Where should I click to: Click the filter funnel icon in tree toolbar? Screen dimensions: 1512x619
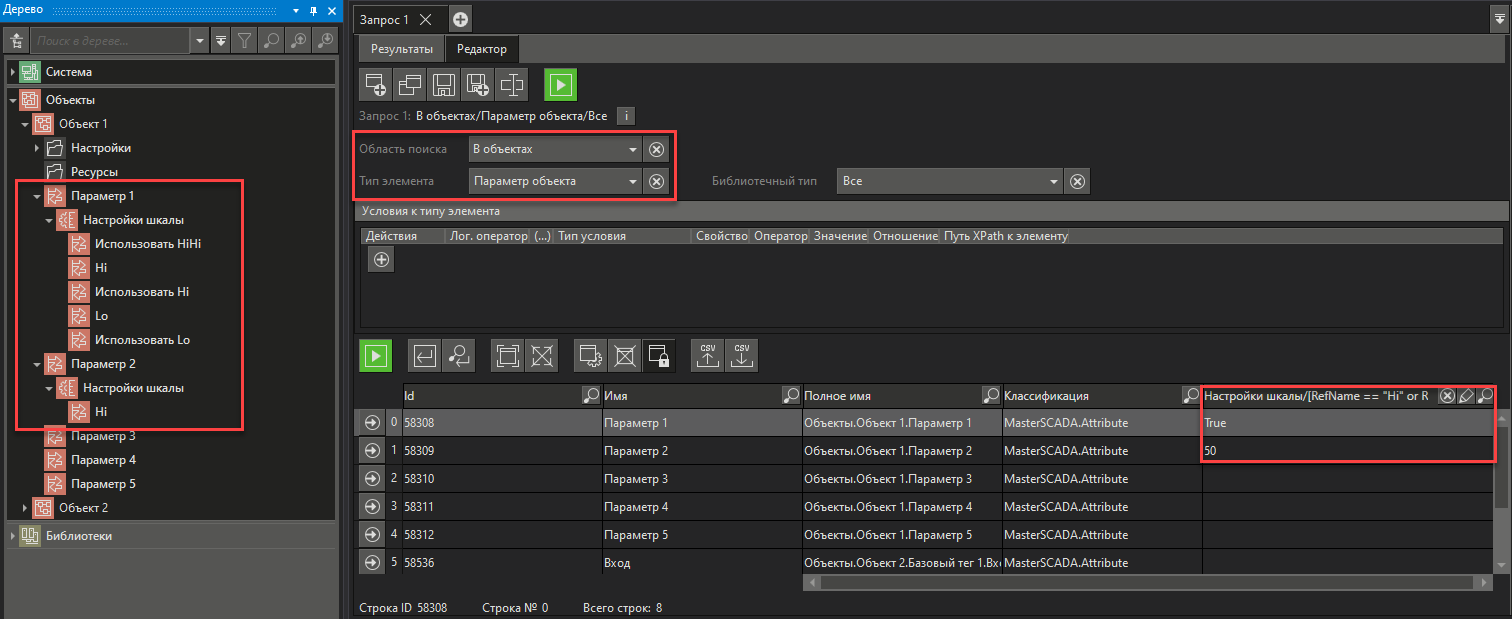pos(244,41)
